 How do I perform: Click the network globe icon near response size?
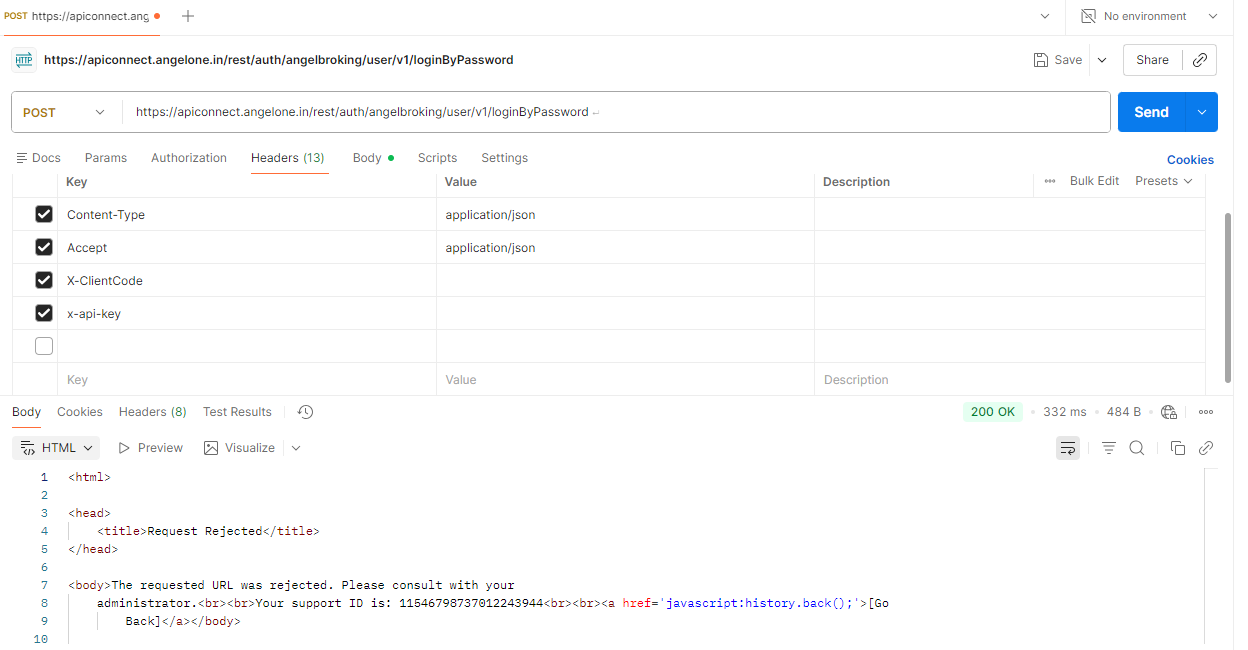[x=1170, y=412]
